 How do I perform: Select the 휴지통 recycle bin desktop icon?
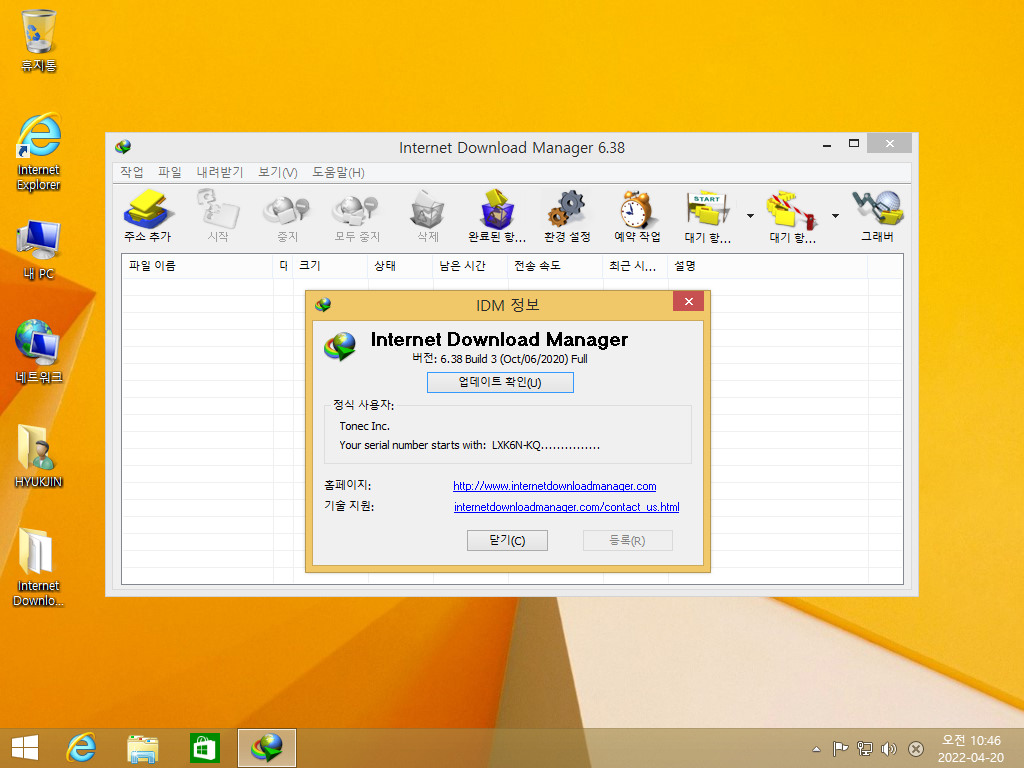[39, 40]
